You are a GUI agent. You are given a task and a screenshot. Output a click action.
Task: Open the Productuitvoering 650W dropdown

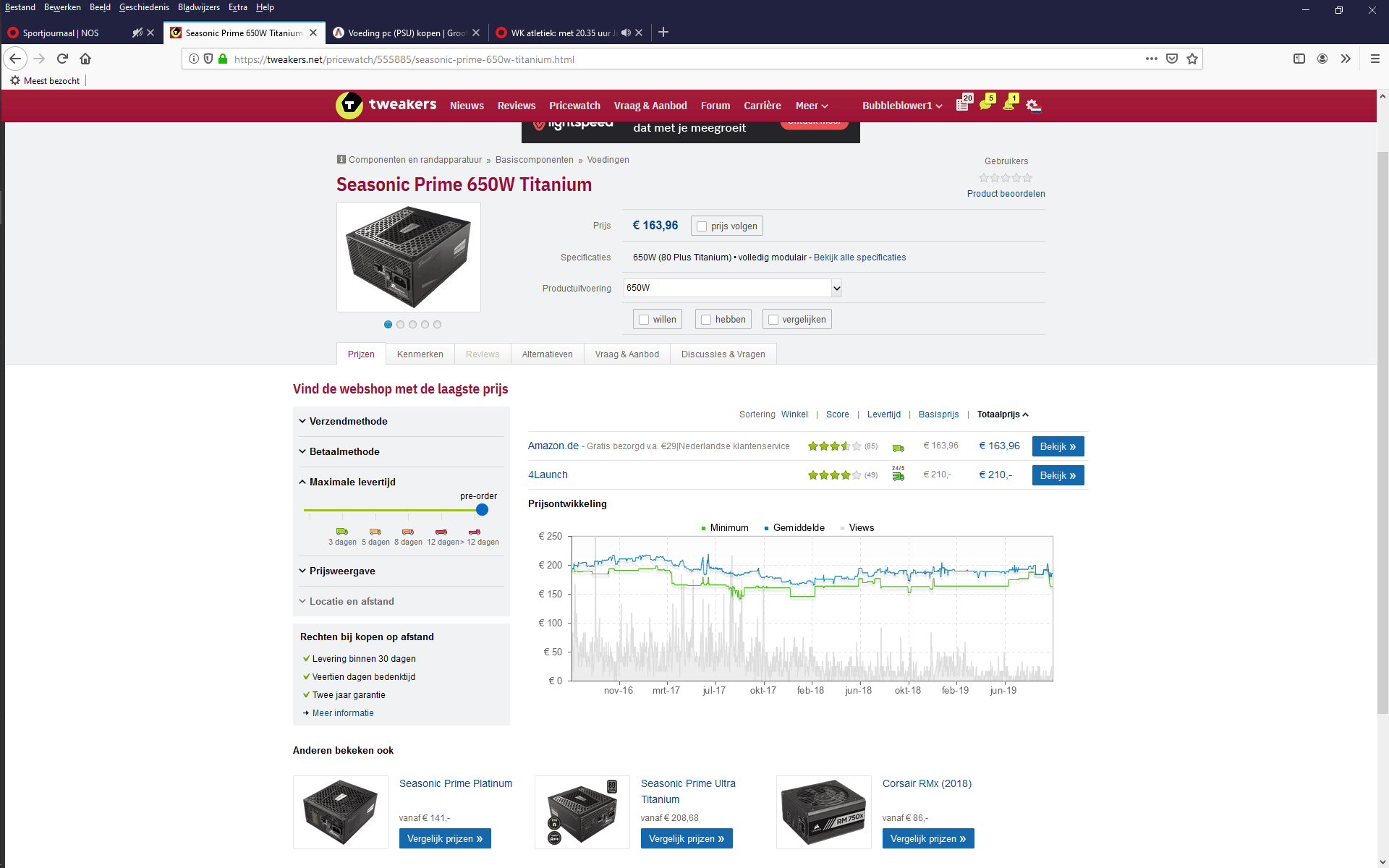point(733,288)
